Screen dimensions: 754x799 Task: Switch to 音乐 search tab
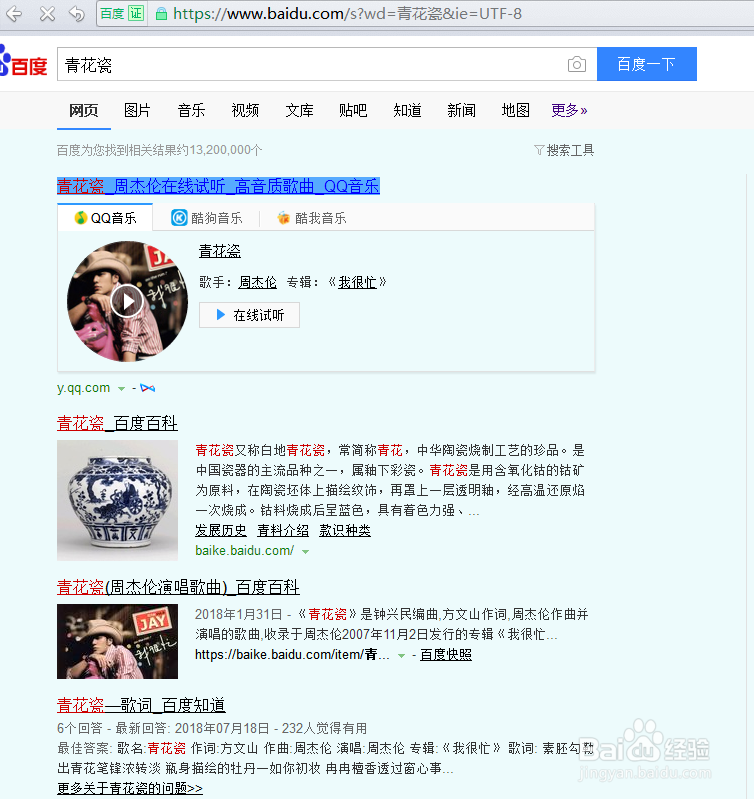192,110
